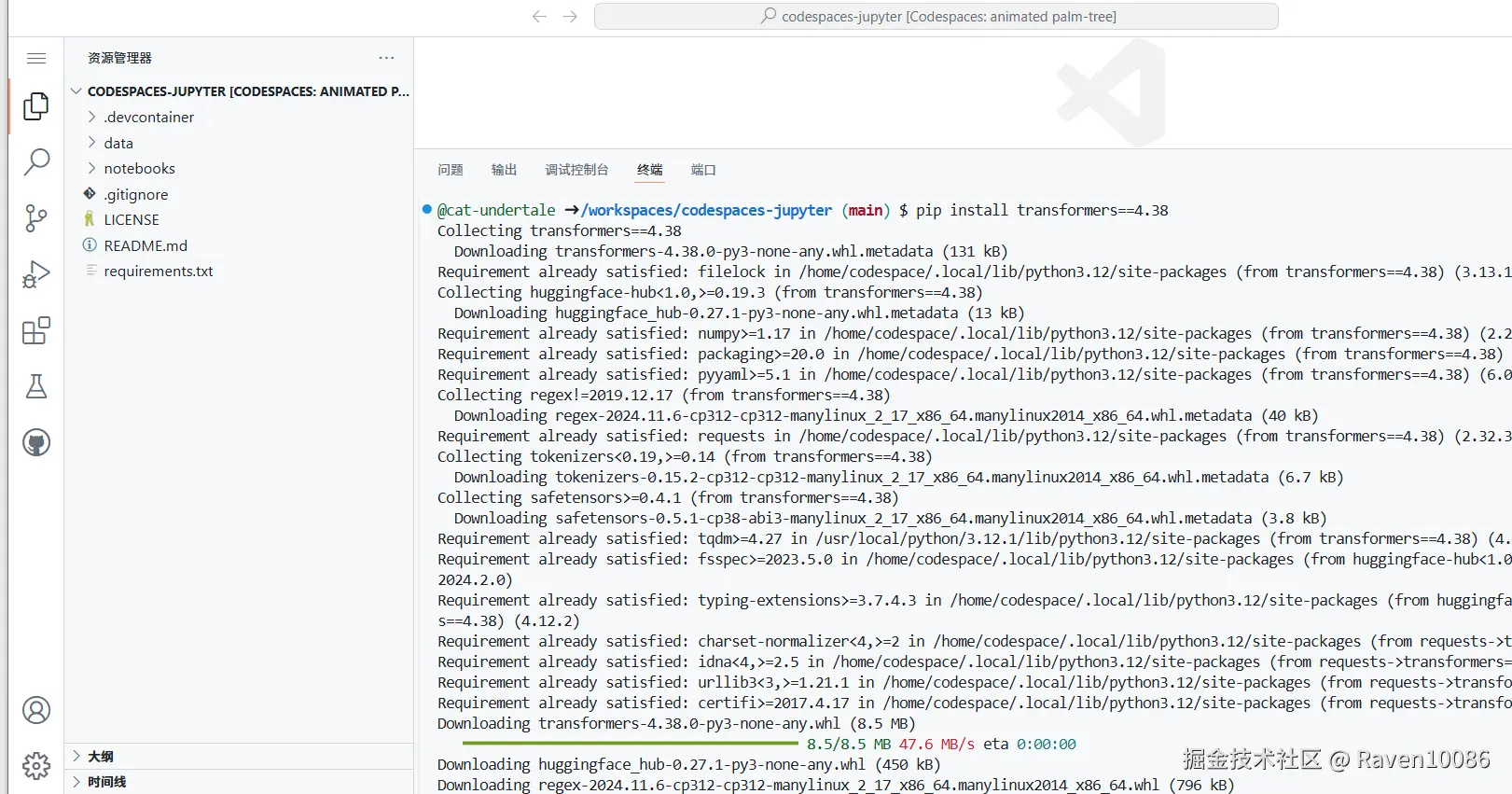Expand the .devcontainer folder chevron
The width and height of the screenshot is (1512, 794).
click(91, 117)
